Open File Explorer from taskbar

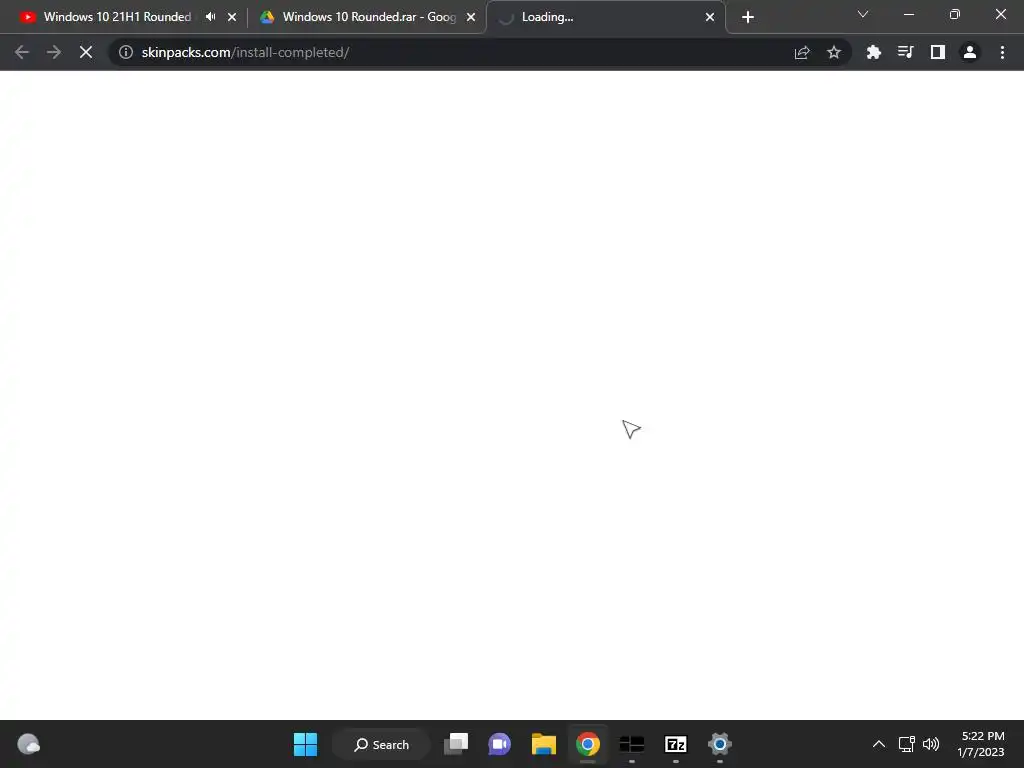(543, 744)
